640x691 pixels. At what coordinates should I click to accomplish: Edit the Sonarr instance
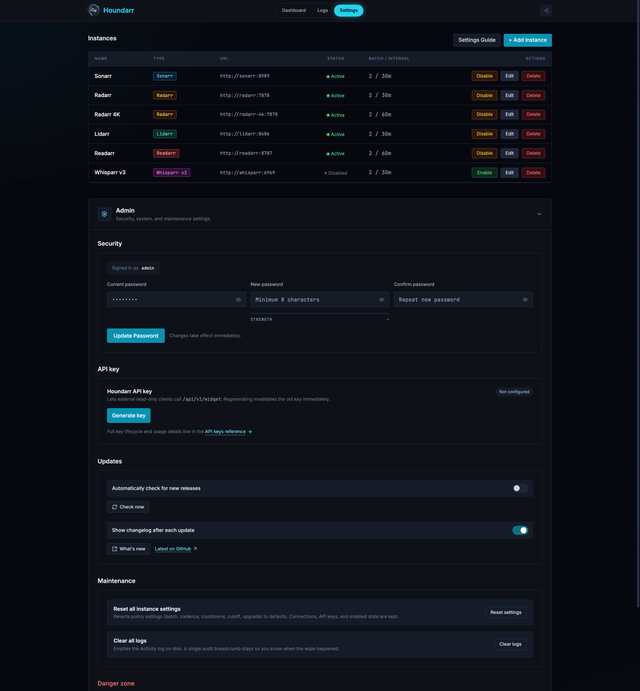click(510, 76)
